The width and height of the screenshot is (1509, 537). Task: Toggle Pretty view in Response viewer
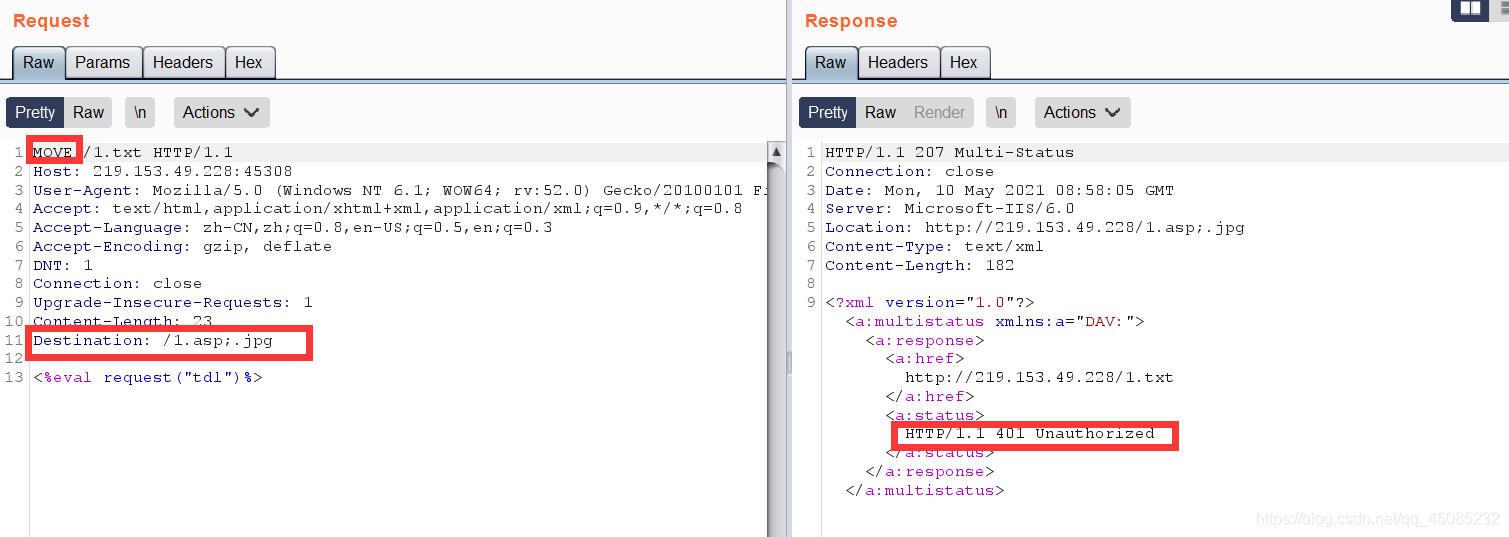tap(828, 112)
